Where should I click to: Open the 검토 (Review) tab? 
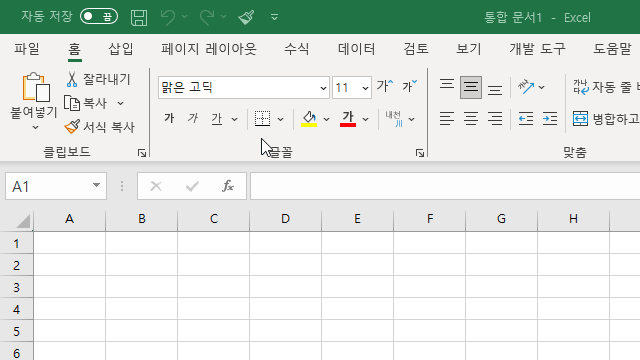click(x=416, y=49)
